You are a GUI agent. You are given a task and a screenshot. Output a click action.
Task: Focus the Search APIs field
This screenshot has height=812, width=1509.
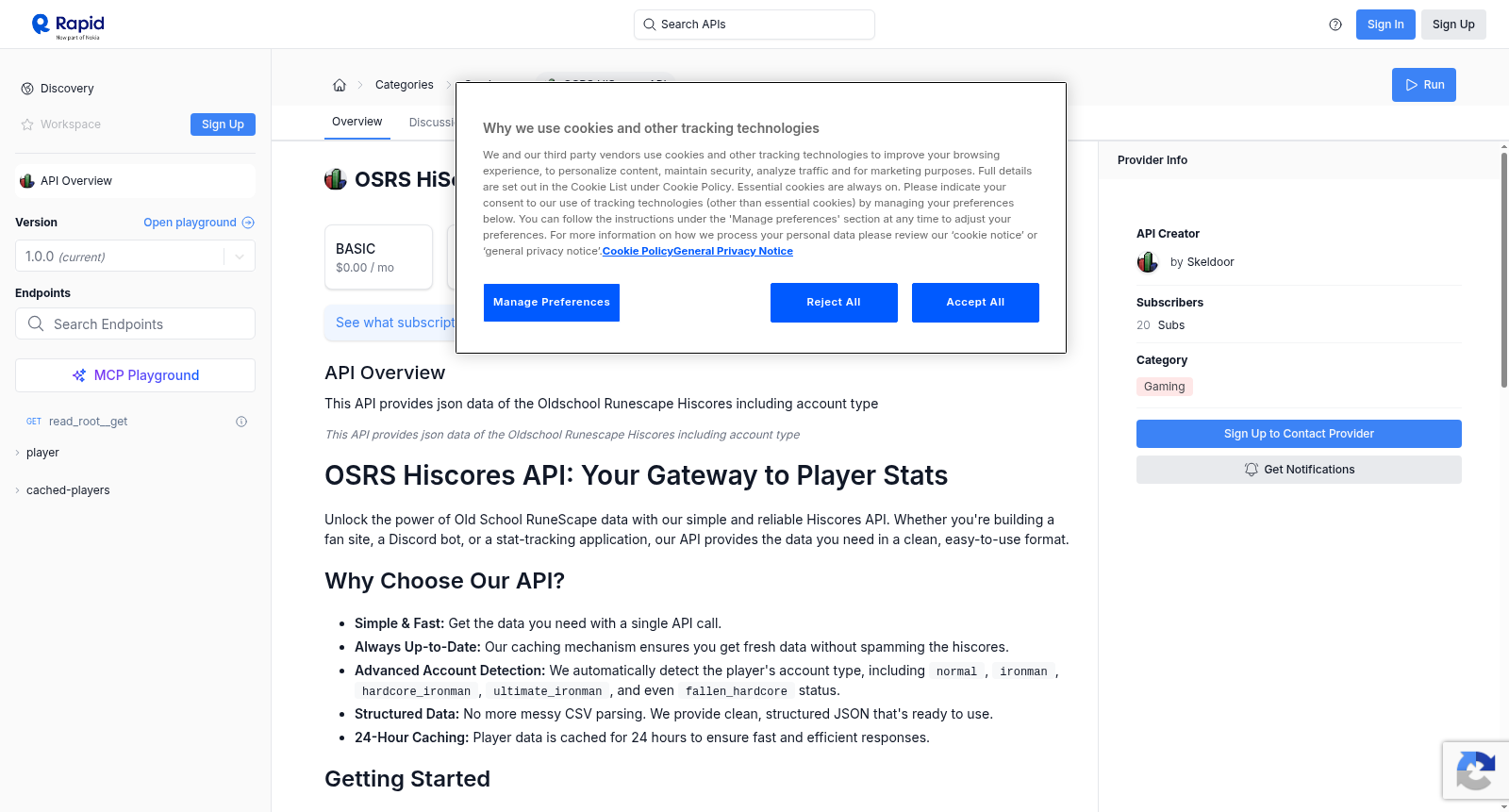(754, 25)
